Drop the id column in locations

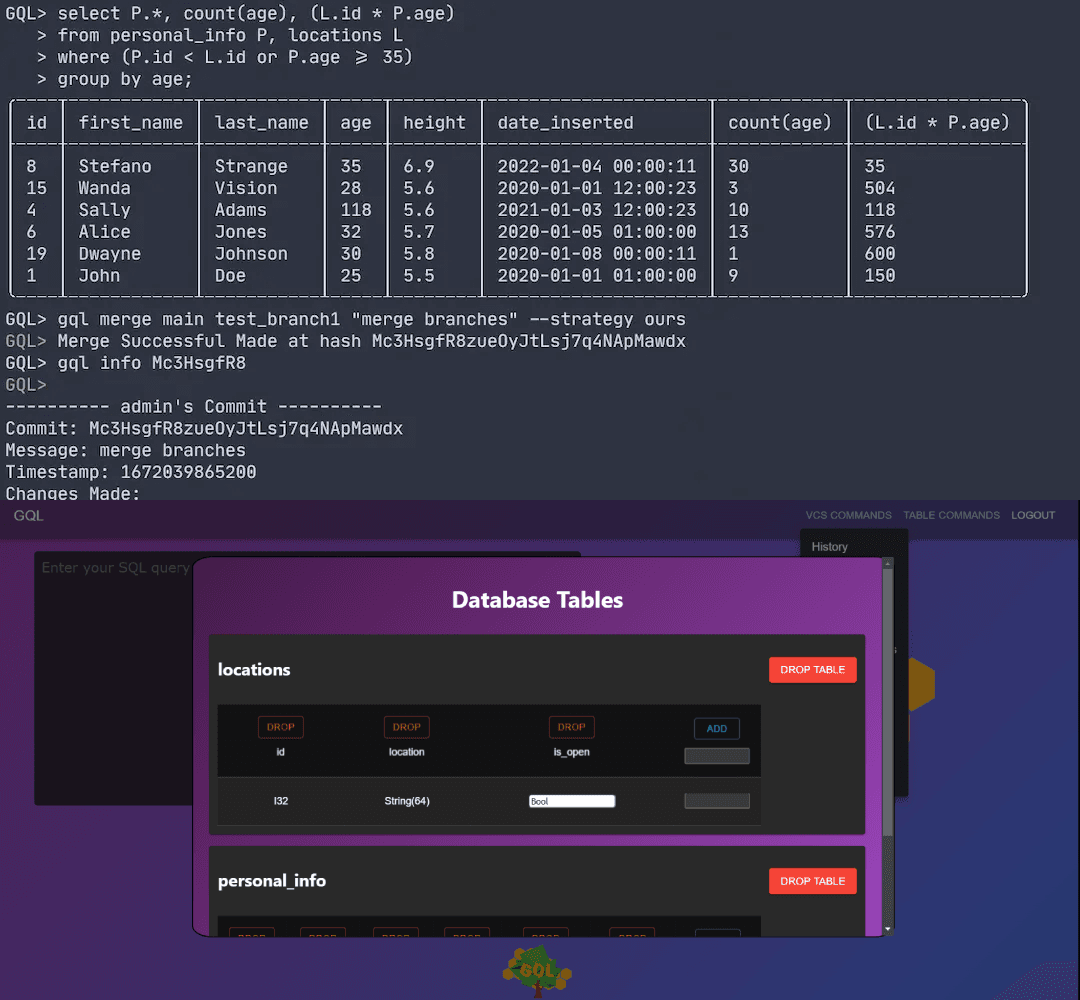280,727
